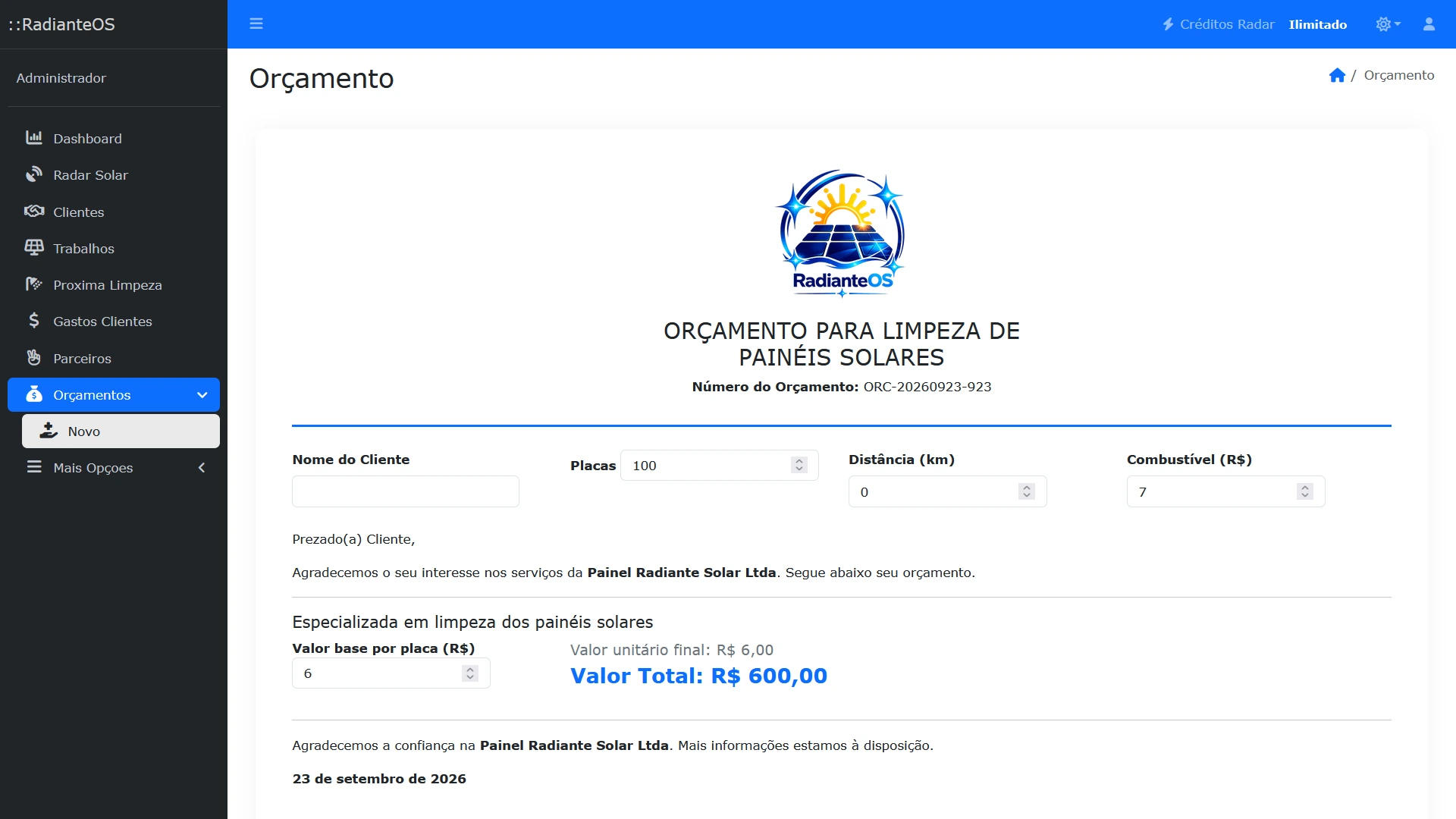
Task: Focus the Valor base por placa field
Action: click(x=391, y=673)
